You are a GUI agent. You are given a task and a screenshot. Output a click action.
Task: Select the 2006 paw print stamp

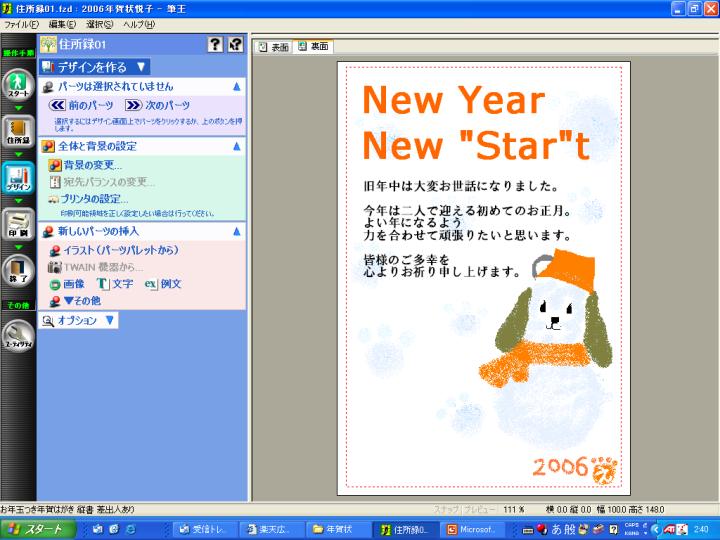pos(575,469)
